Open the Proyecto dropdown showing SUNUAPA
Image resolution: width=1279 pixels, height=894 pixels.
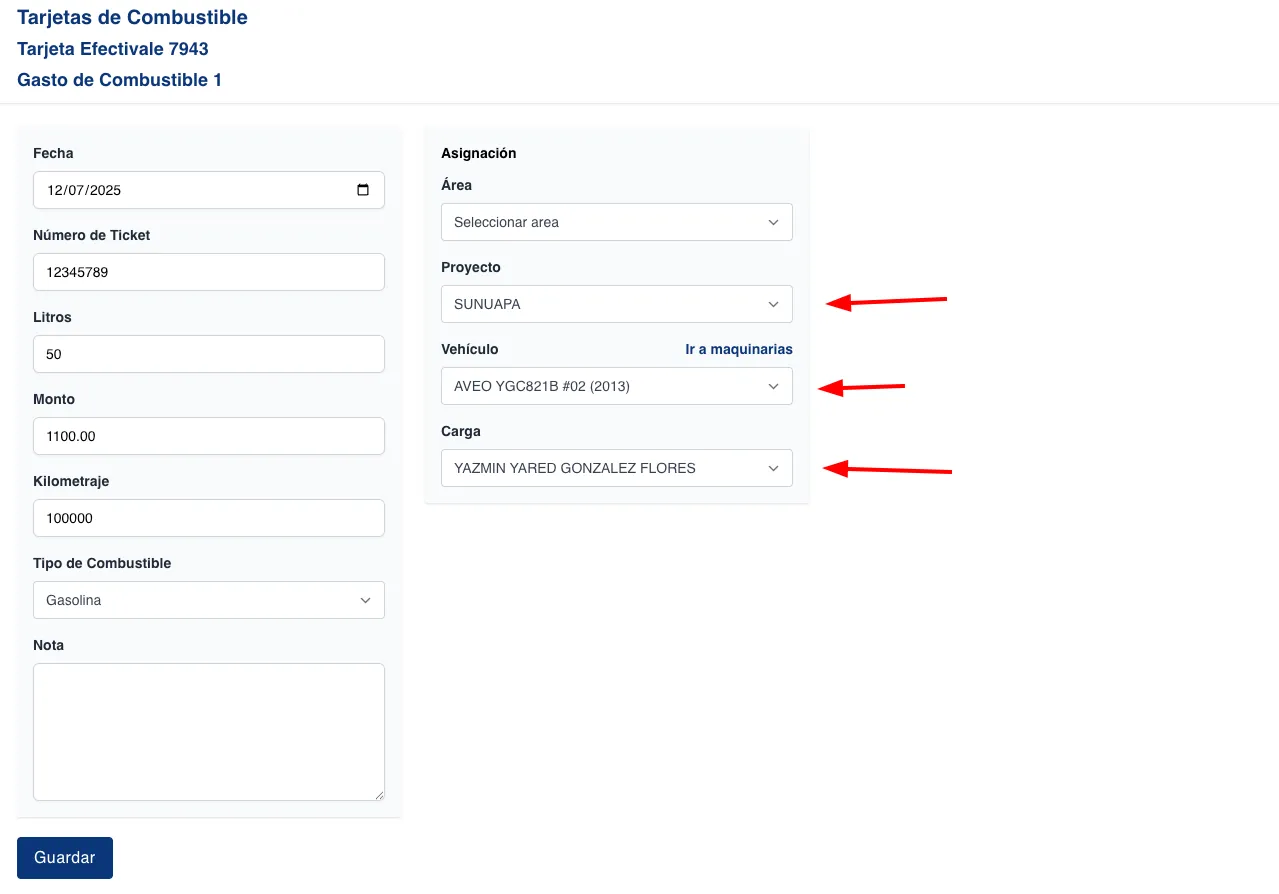point(616,304)
